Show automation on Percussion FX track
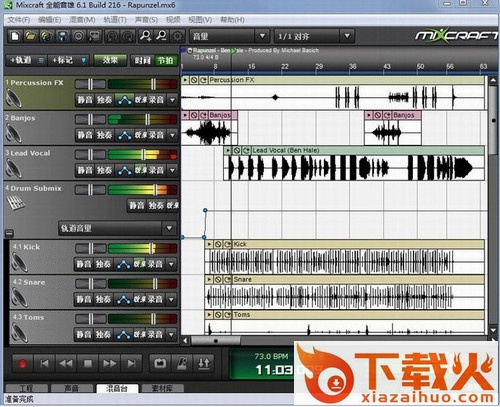The width and height of the screenshot is (500, 407). pyautogui.click(x=124, y=100)
